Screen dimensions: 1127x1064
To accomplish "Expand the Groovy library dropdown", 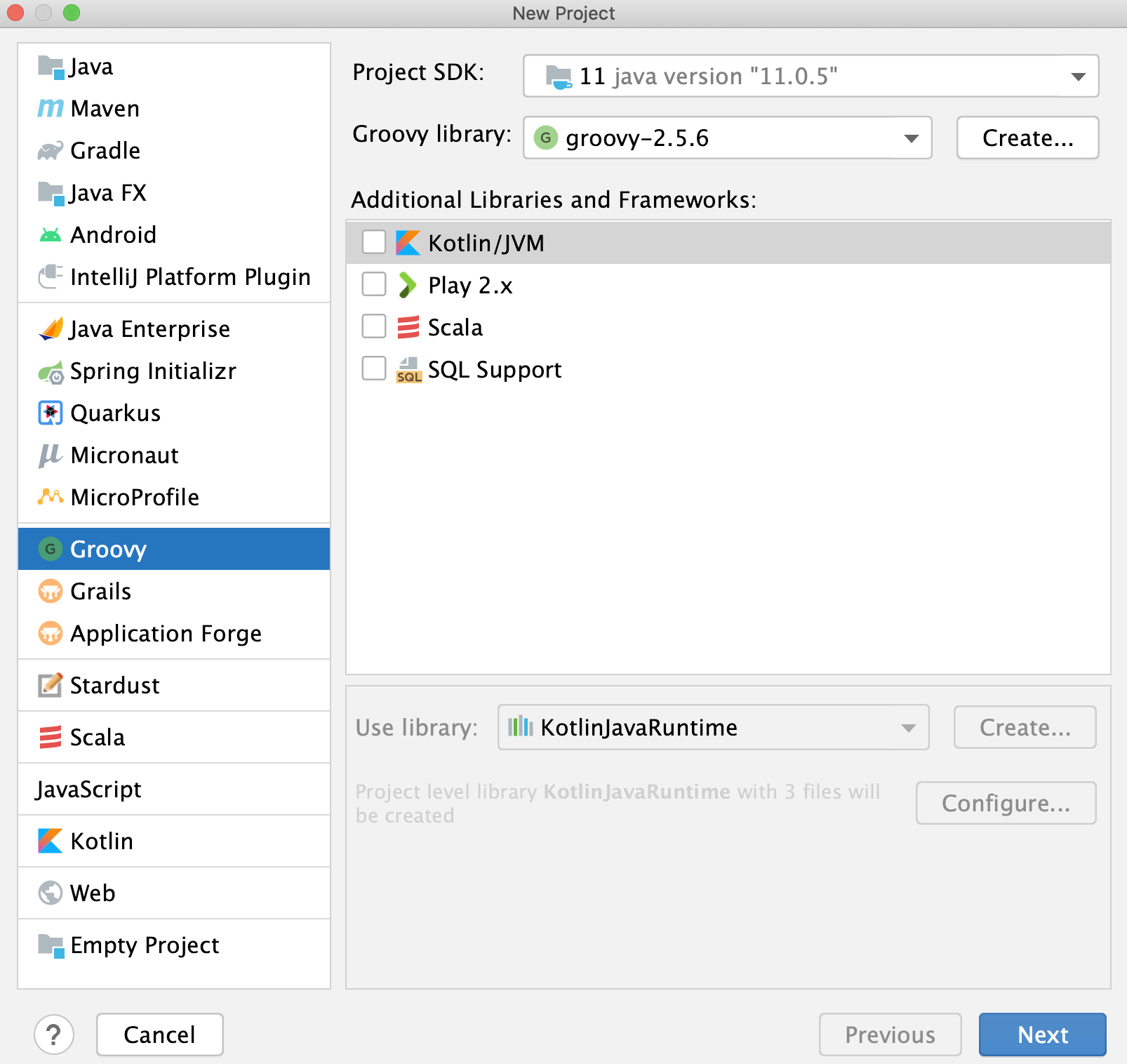I will click(911, 138).
